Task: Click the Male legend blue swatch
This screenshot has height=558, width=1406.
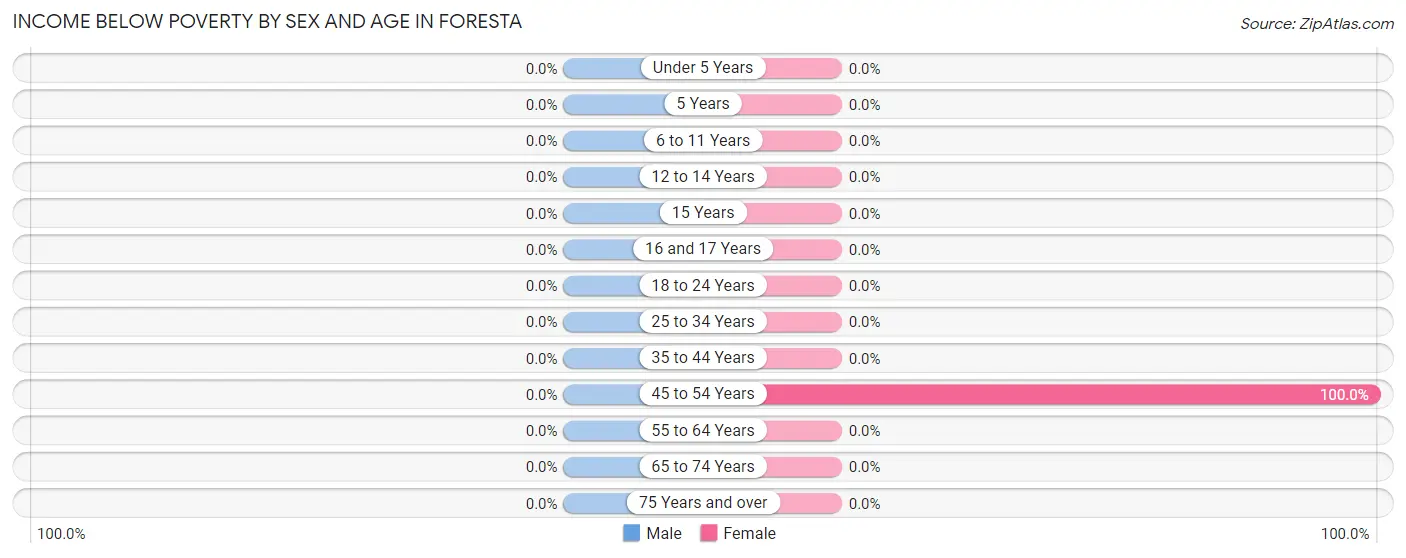Action: click(x=631, y=534)
